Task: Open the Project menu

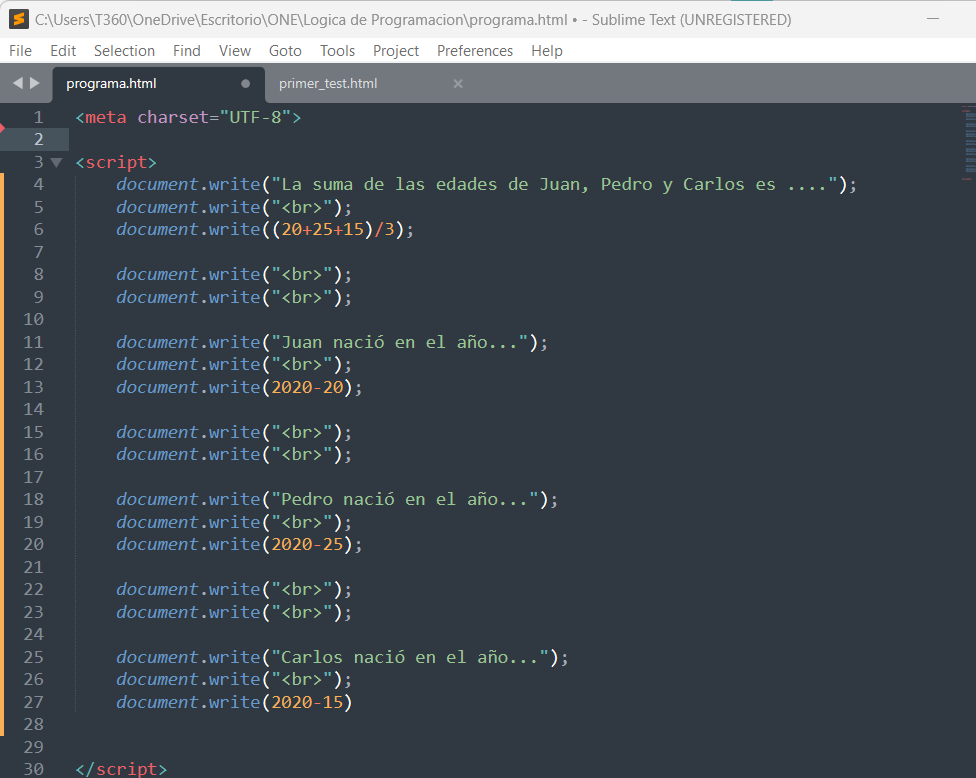Action: pos(396,51)
